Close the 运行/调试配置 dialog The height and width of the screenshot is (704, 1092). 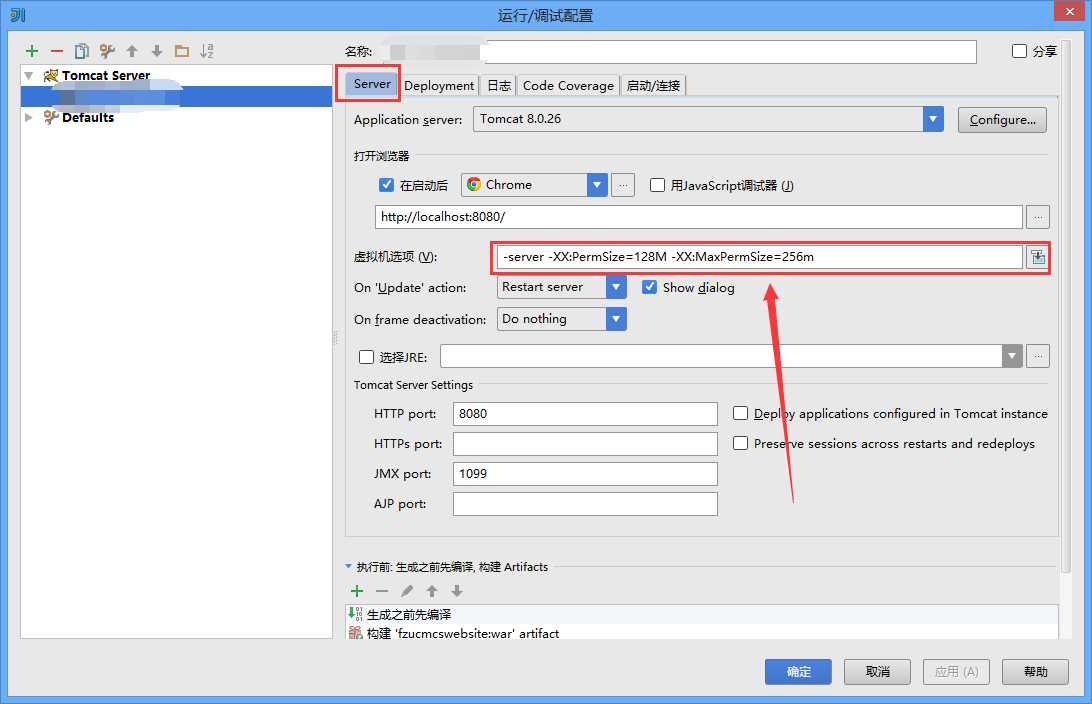point(1070,11)
